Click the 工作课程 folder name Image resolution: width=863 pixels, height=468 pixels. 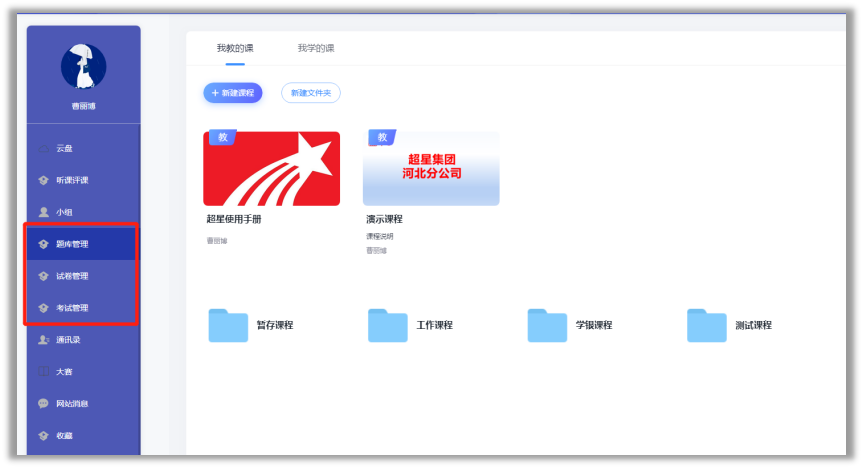coord(435,325)
